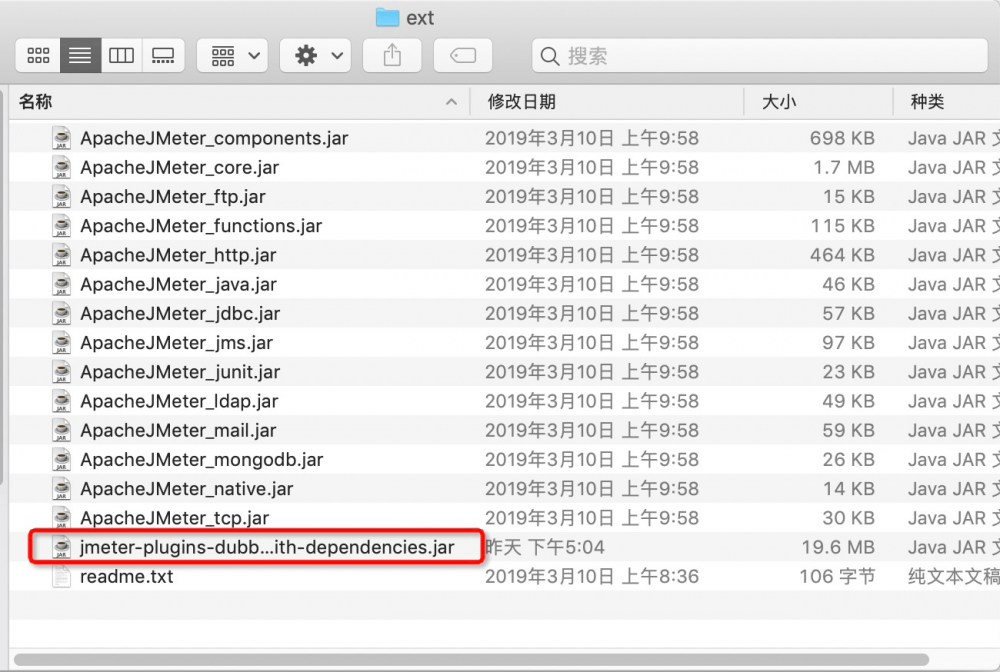Click the 2019年3月10日 上午8:36 date

592,577
